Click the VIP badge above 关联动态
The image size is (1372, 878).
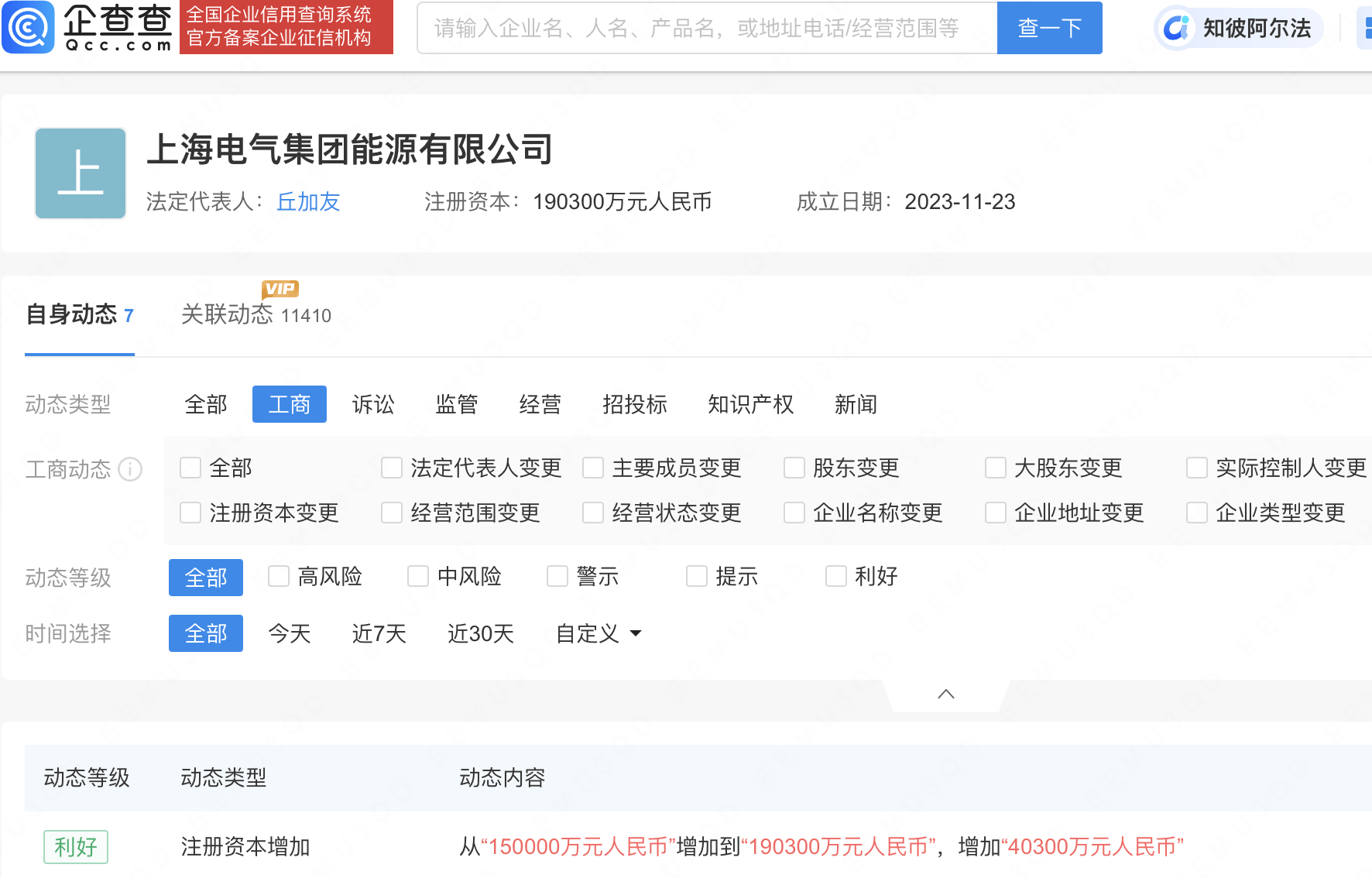click(x=280, y=289)
